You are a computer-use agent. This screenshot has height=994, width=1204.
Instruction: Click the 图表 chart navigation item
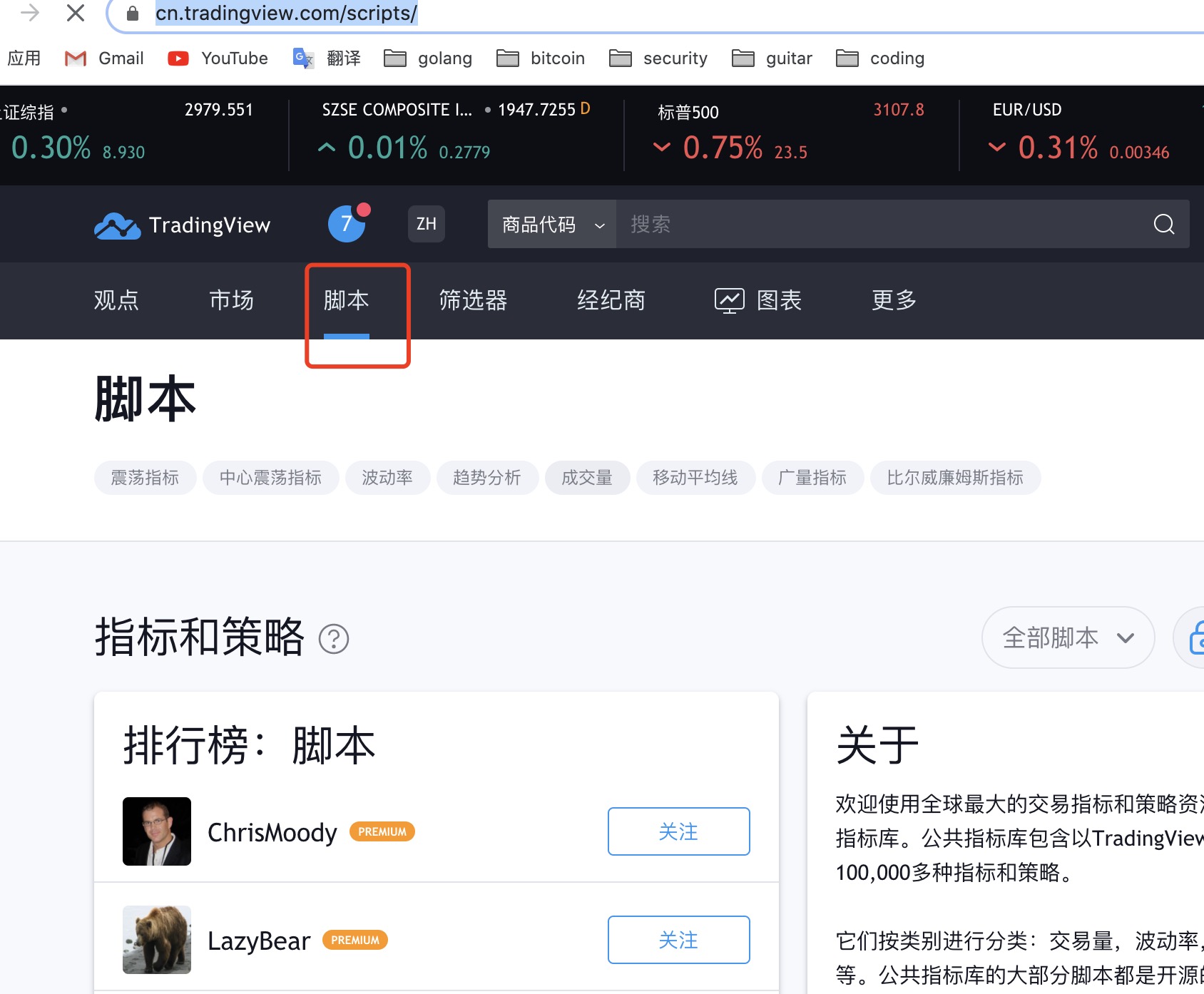pyautogui.click(x=758, y=300)
